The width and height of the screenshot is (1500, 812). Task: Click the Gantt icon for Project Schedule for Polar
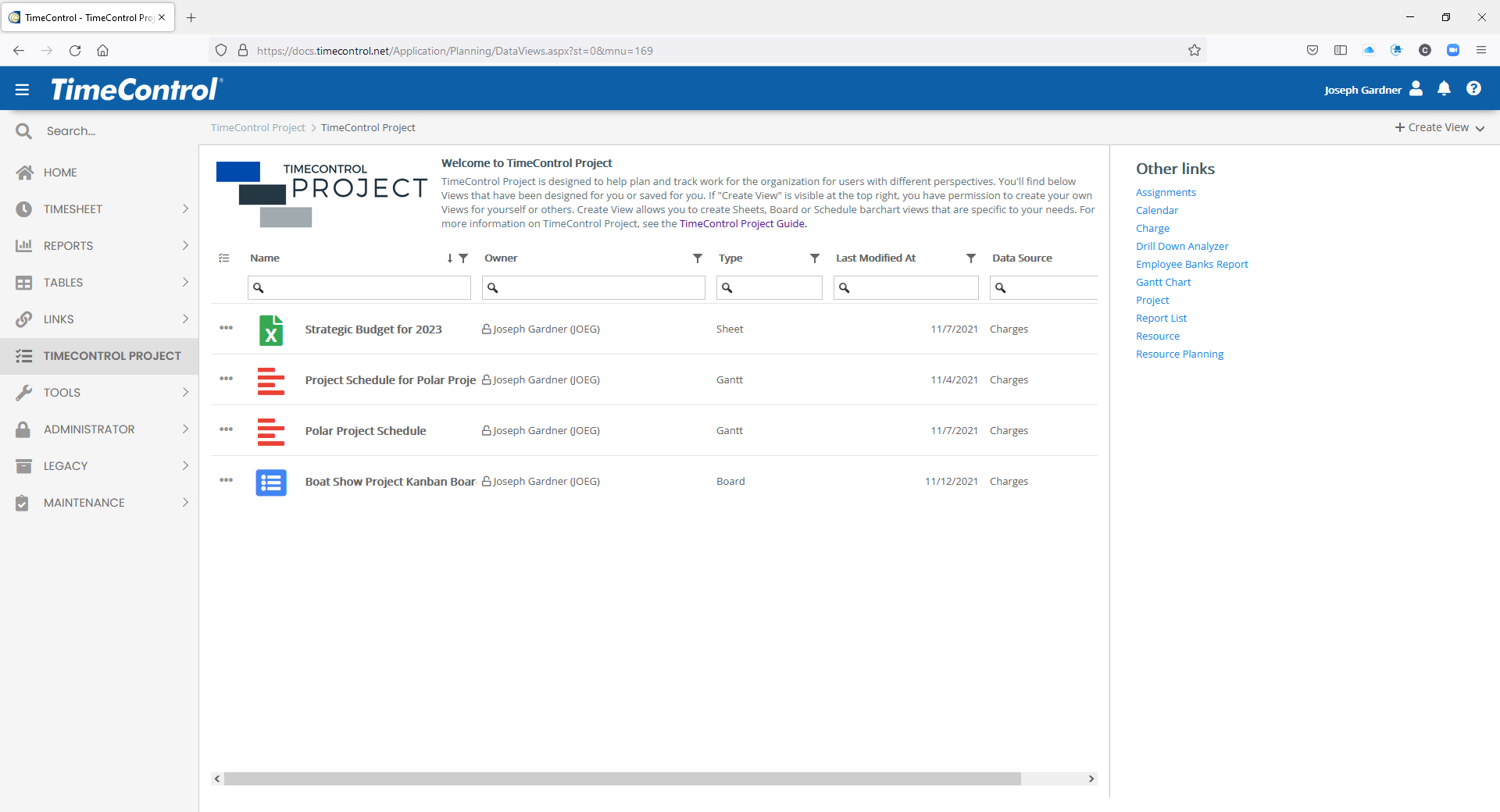[x=271, y=380]
